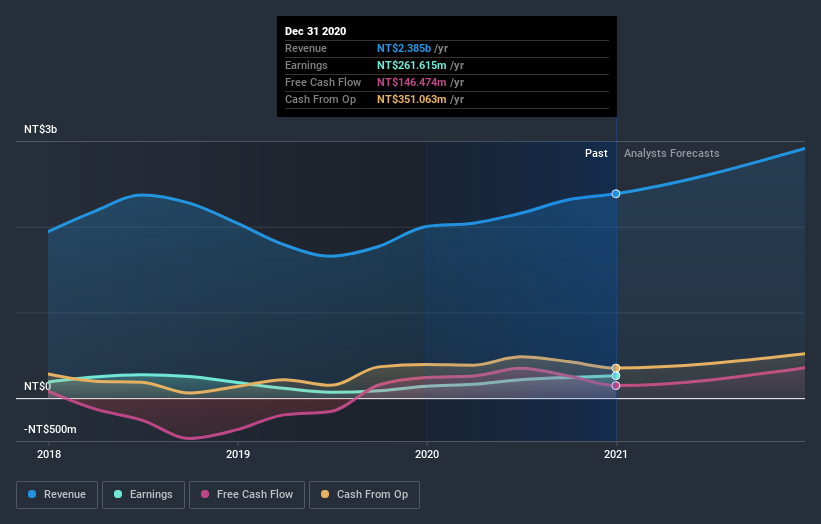Click the 2018 x-axis label
The image size is (821, 524).
point(49,454)
